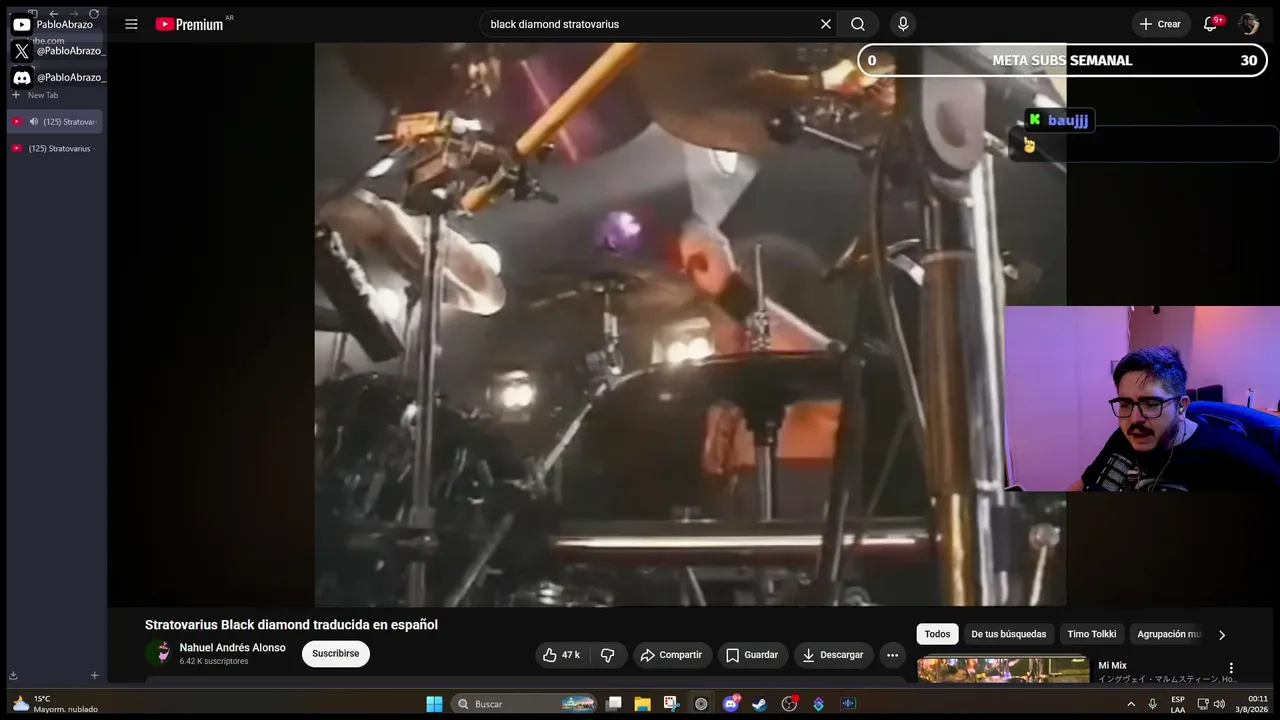This screenshot has width=1280, height=720.
Task: Open the taskbar network tray icon
Action: click(x=1202, y=704)
